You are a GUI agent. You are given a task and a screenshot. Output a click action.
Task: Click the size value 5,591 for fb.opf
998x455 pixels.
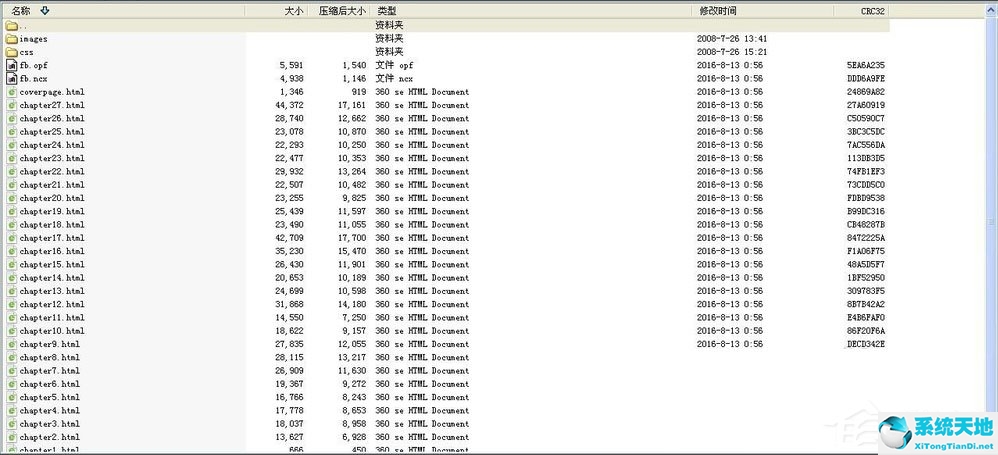291,66
